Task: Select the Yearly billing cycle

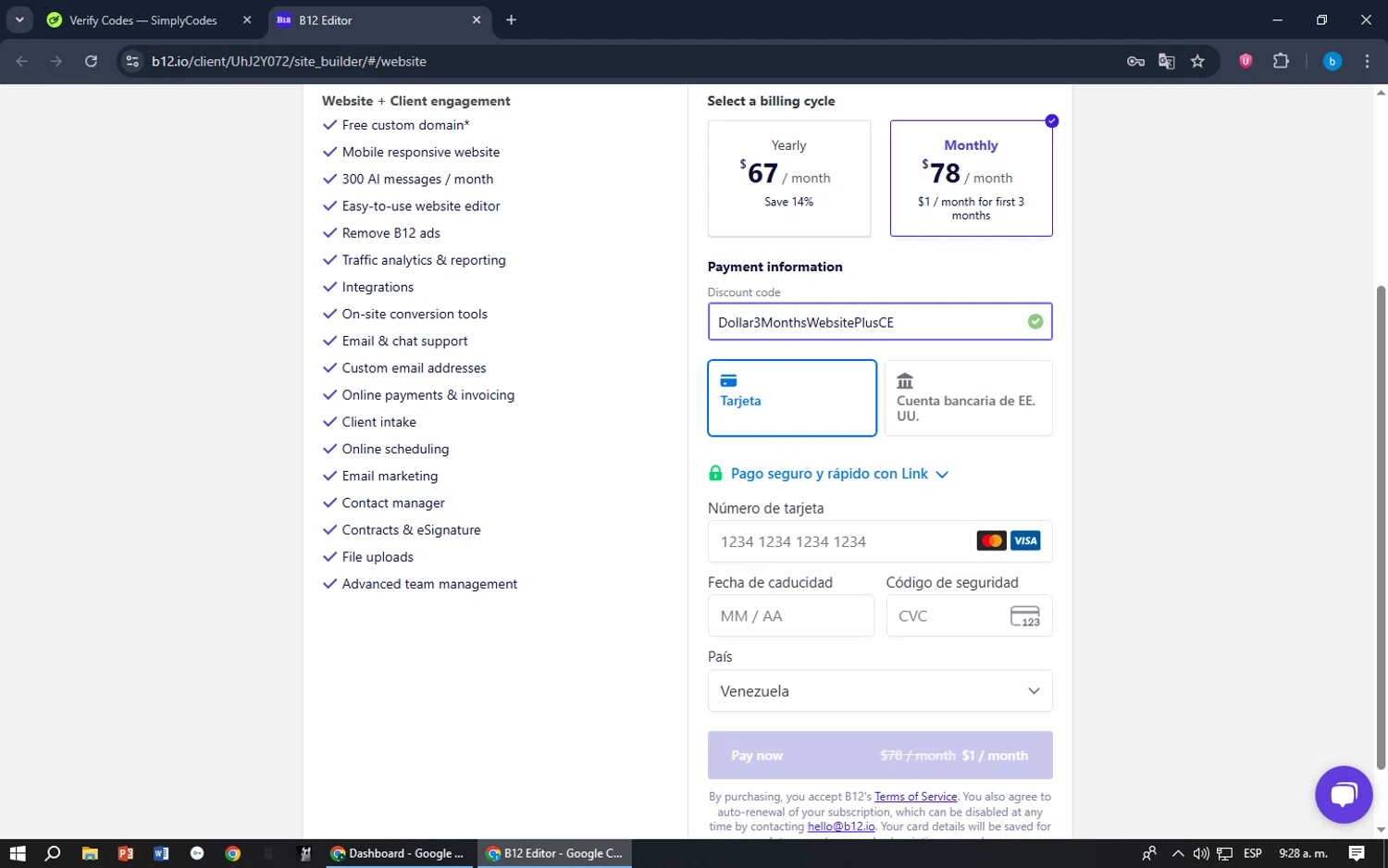Action: coord(789,178)
